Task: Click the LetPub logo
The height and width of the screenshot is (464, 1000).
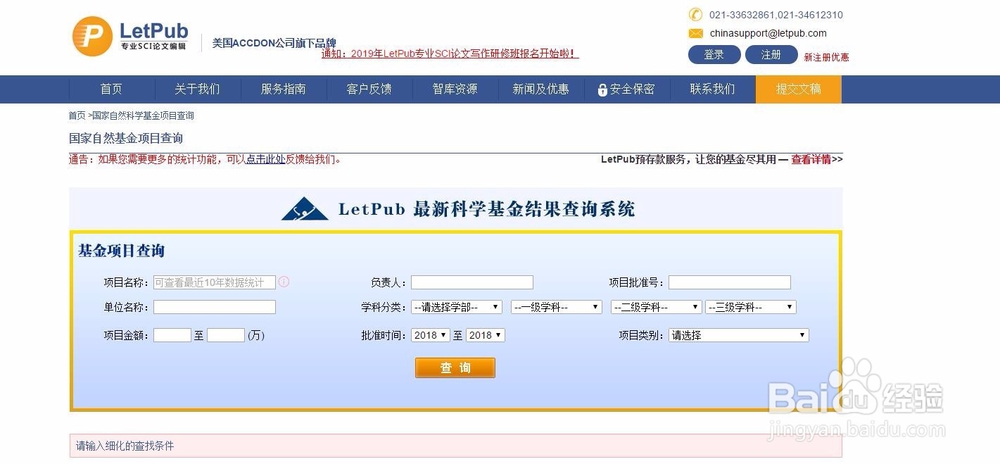Action: [130, 36]
